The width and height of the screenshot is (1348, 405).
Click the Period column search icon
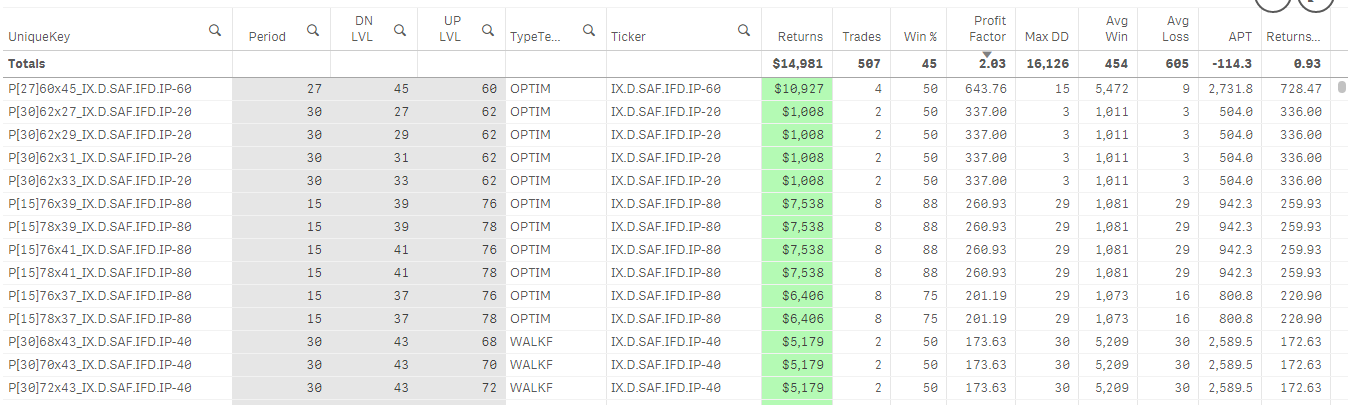[x=313, y=31]
